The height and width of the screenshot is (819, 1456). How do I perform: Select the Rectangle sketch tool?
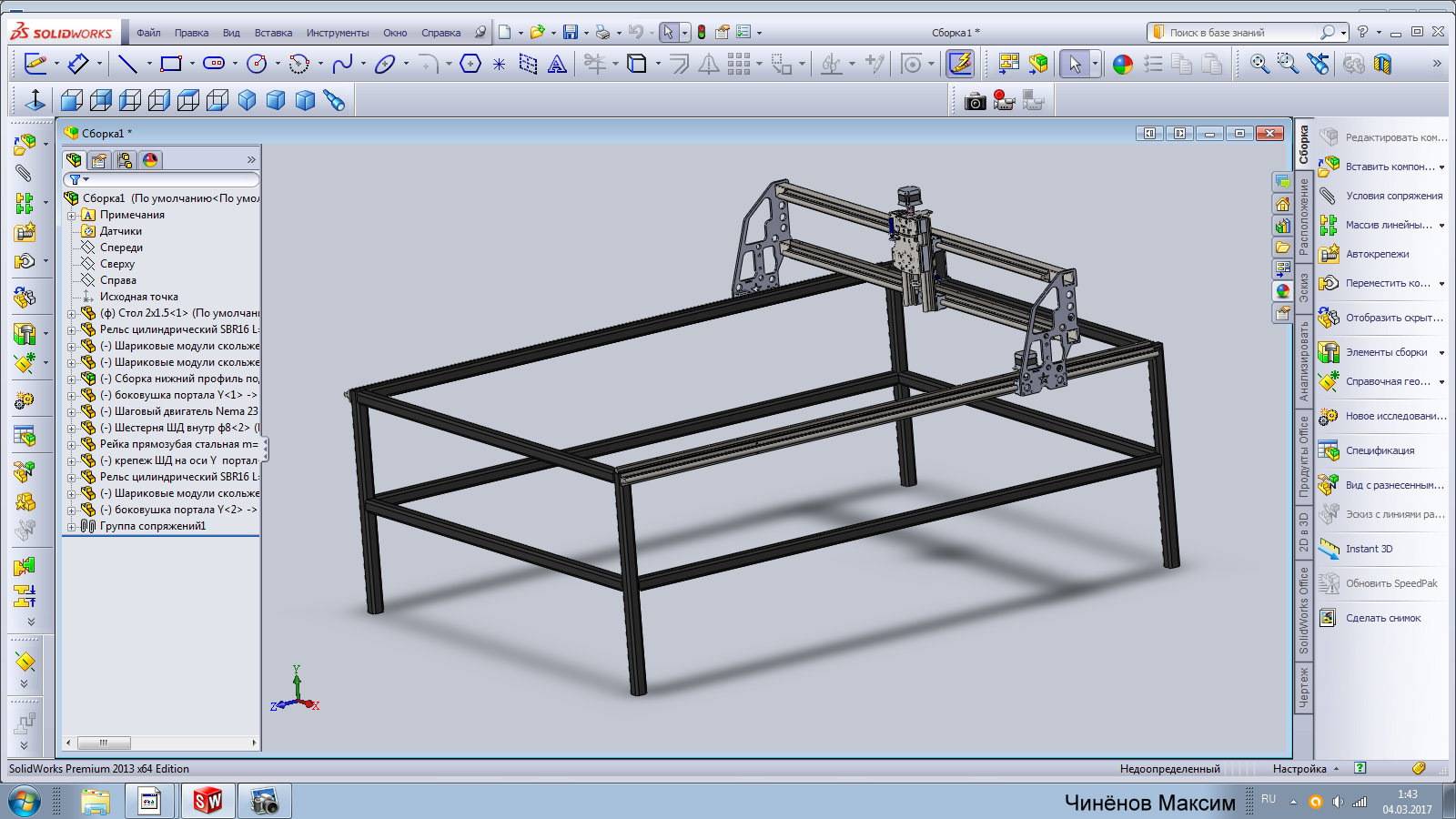coord(170,64)
